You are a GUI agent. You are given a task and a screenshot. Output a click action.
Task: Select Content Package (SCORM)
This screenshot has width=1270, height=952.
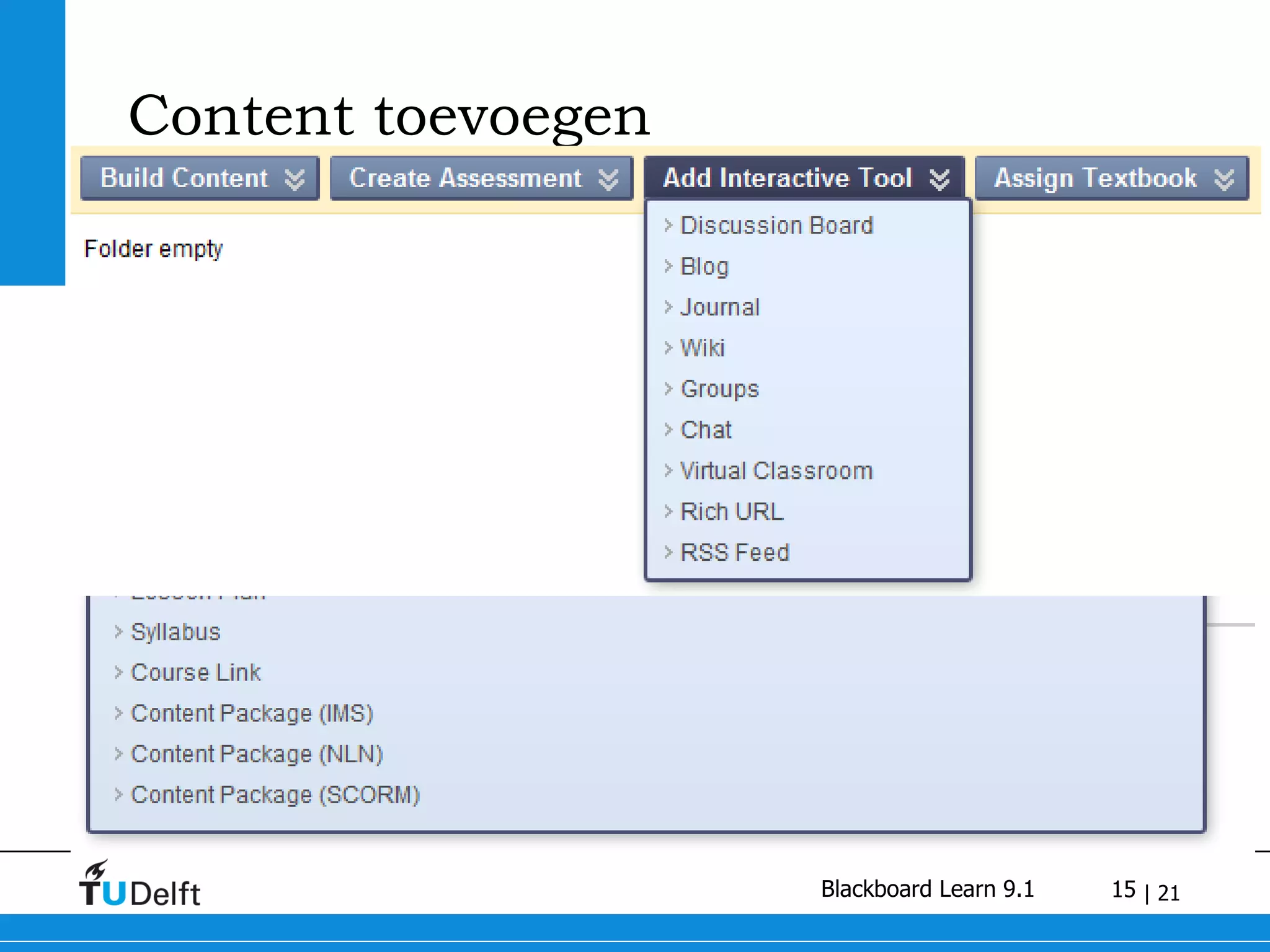tap(276, 796)
